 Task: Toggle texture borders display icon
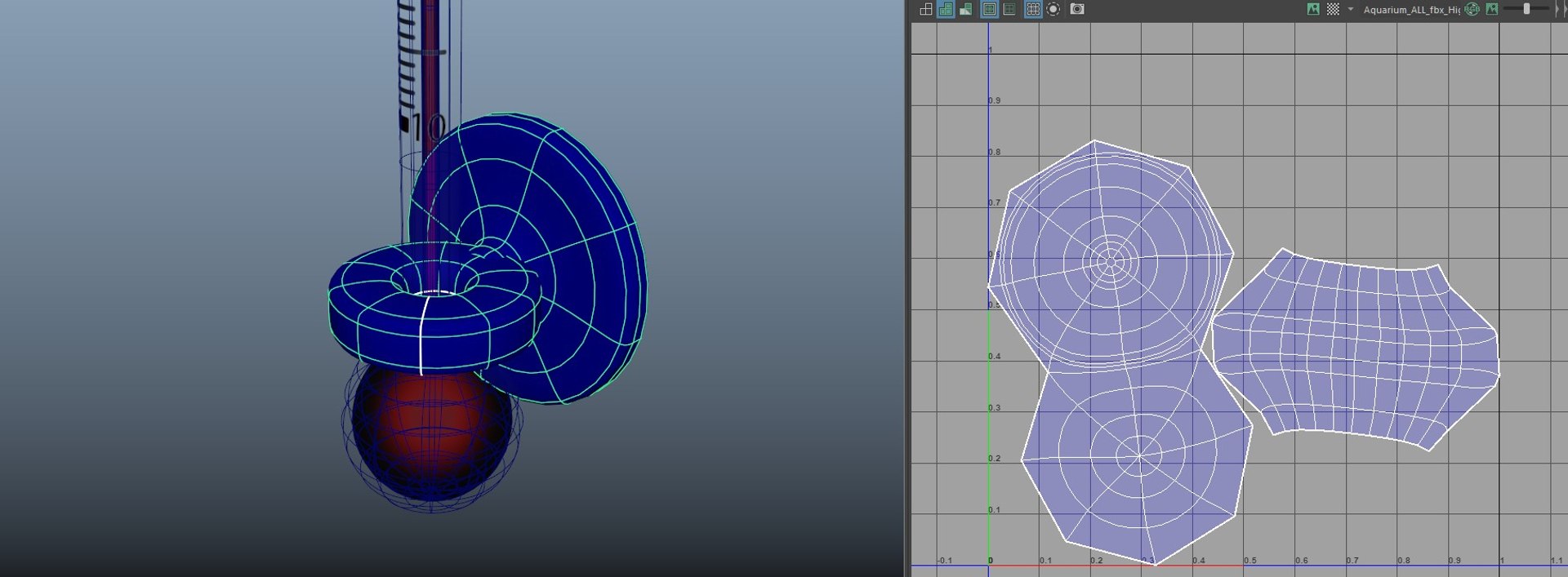[x=989, y=9]
